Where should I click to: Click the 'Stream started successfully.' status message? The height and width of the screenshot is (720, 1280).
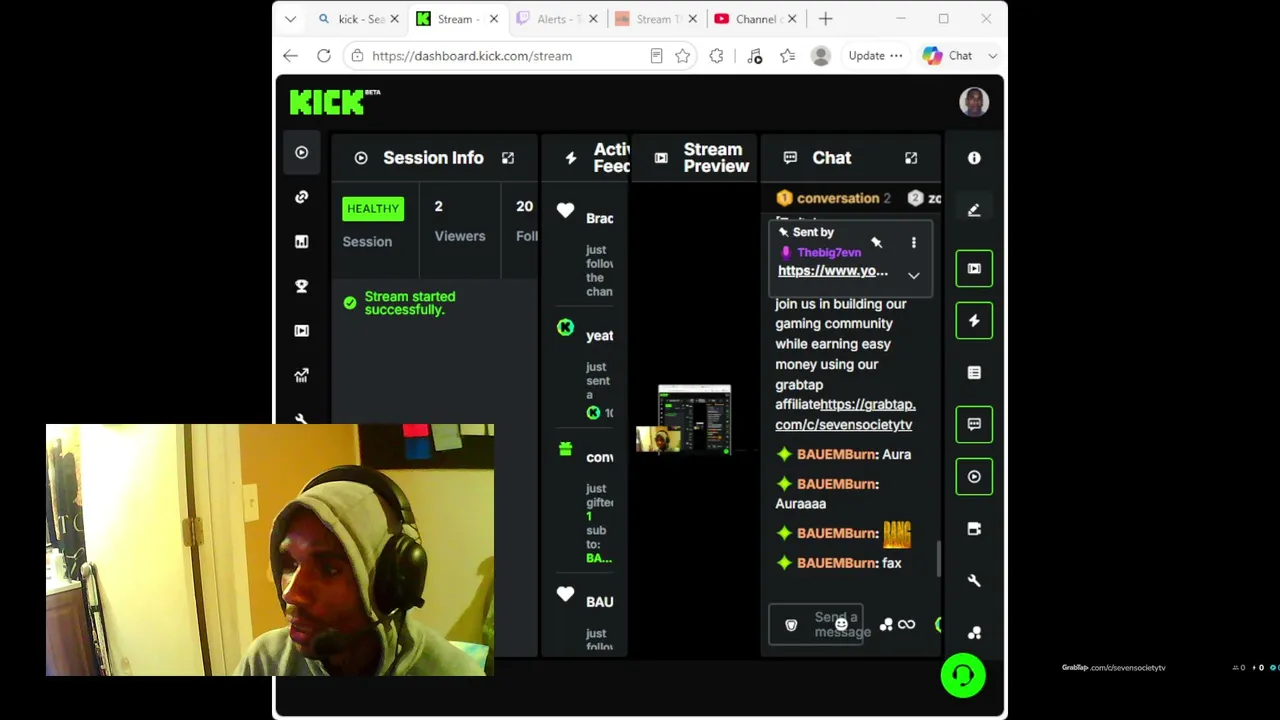coord(410,303)
